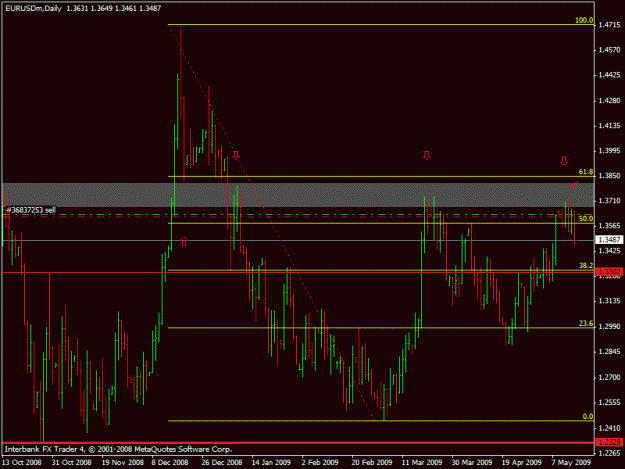Click the 1.3995 price axis label
625x469 pixels.
pyautogui.click(x=609, y=151)
